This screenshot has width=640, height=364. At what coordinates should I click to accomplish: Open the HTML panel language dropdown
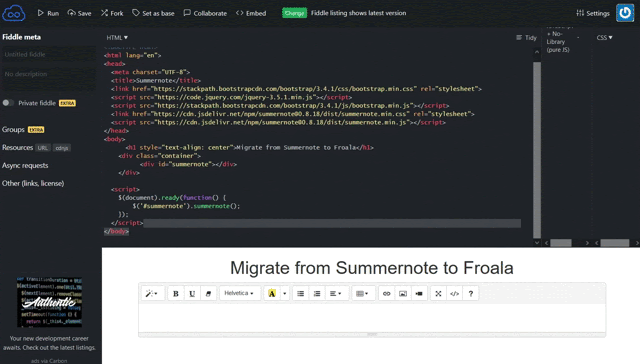pyautogui.click(x=117, y=38)
